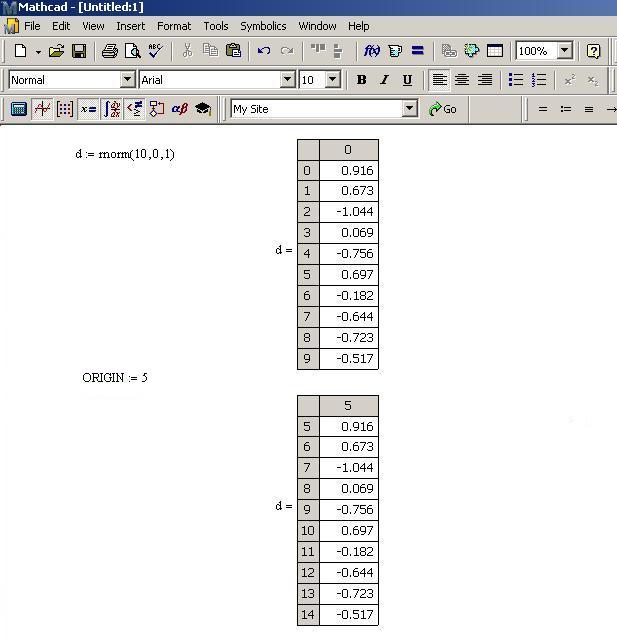Open Boolean toolbar icon
The image size is (617, 638).
(134, 109)
